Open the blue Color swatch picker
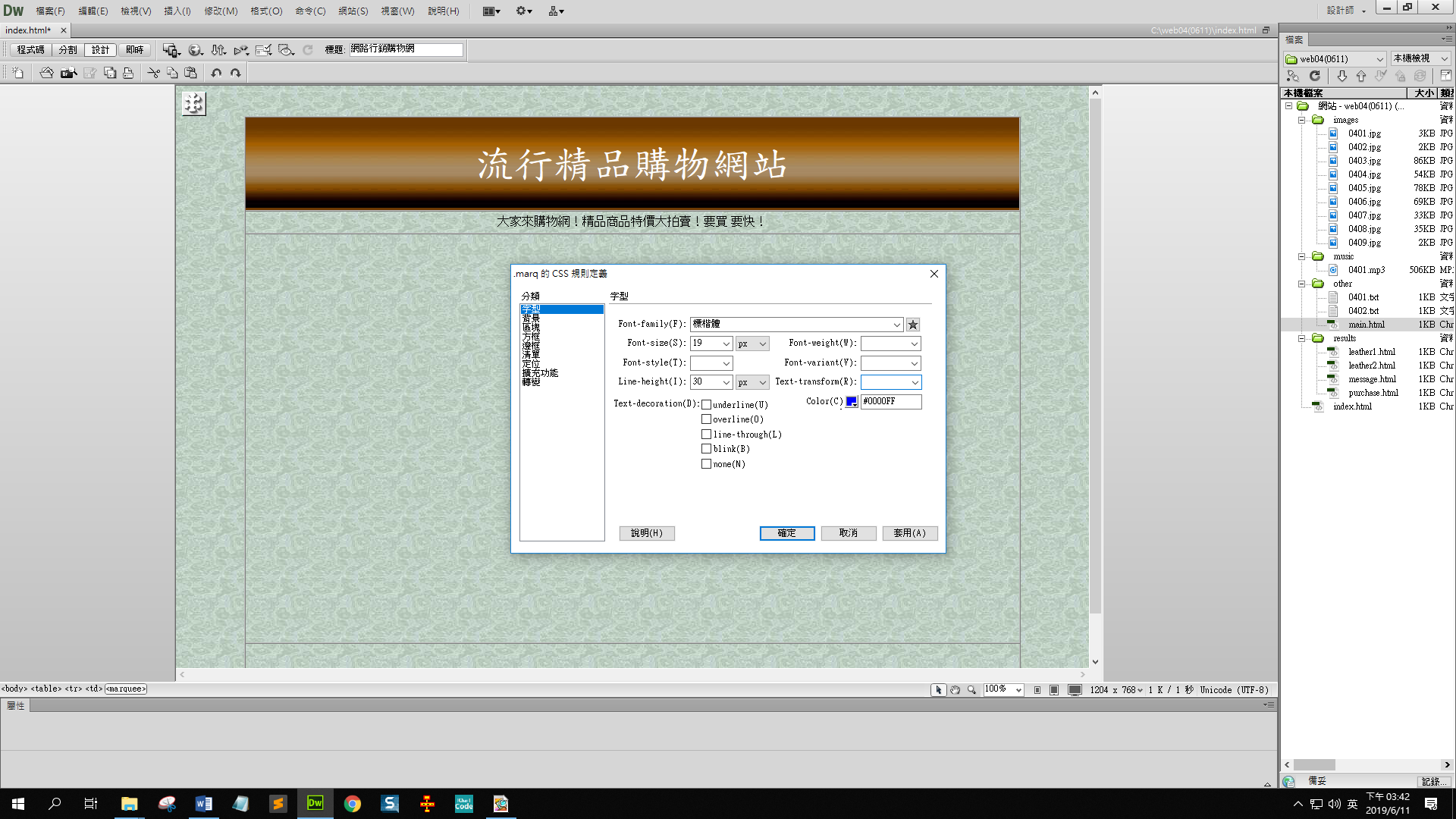1456x819 pixels. click(852, 402)
